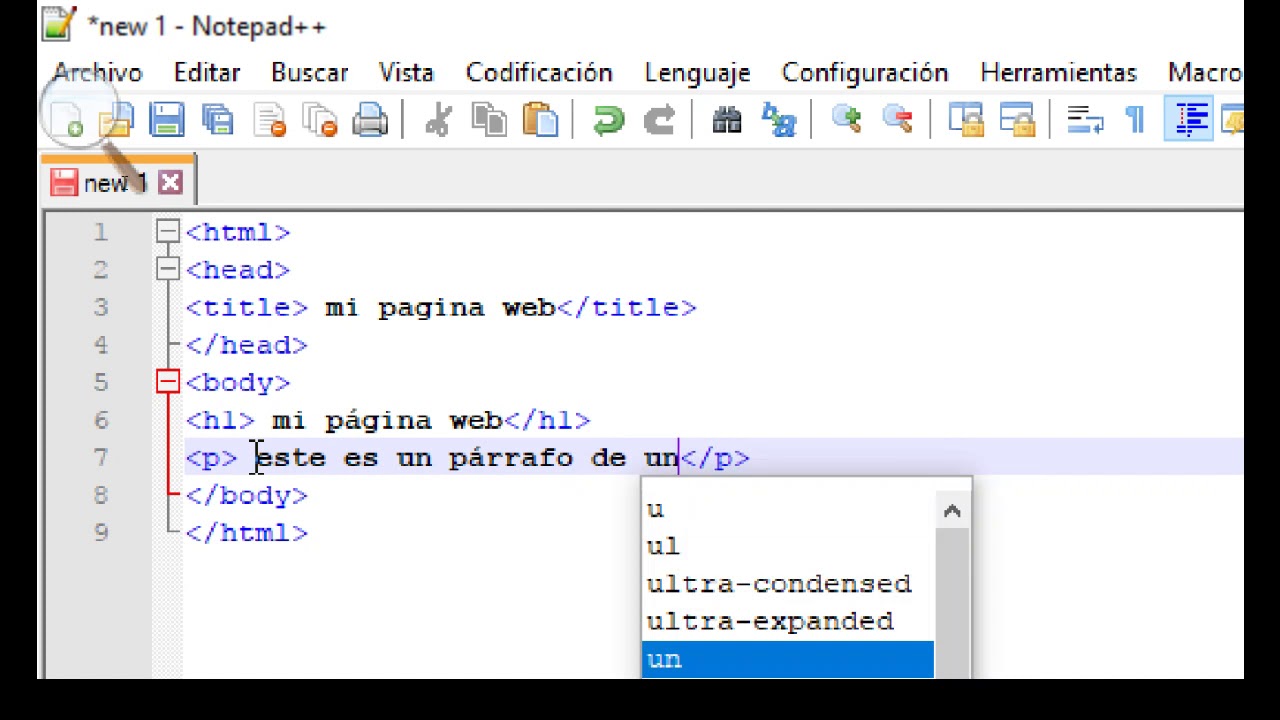Select the new 1 document tab
Viewport: 1280px width, 720px height.
[117, 182]
